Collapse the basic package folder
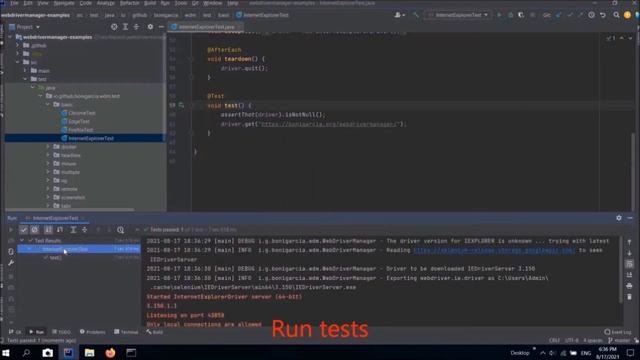640x360 pixels. pos(48,104)
